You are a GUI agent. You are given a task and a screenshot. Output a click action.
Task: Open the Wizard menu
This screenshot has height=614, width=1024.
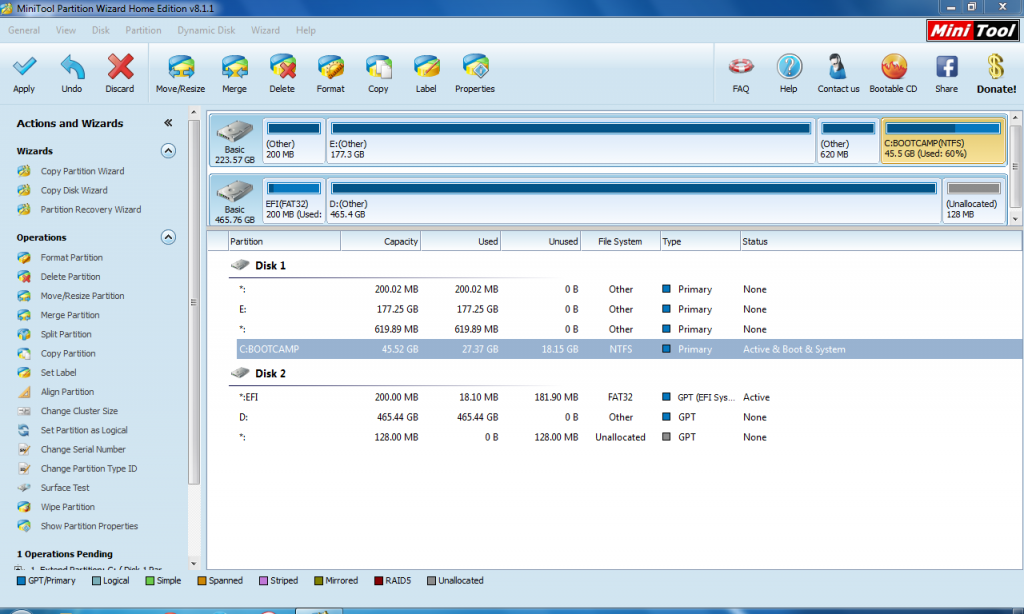[x=265, y=30]
